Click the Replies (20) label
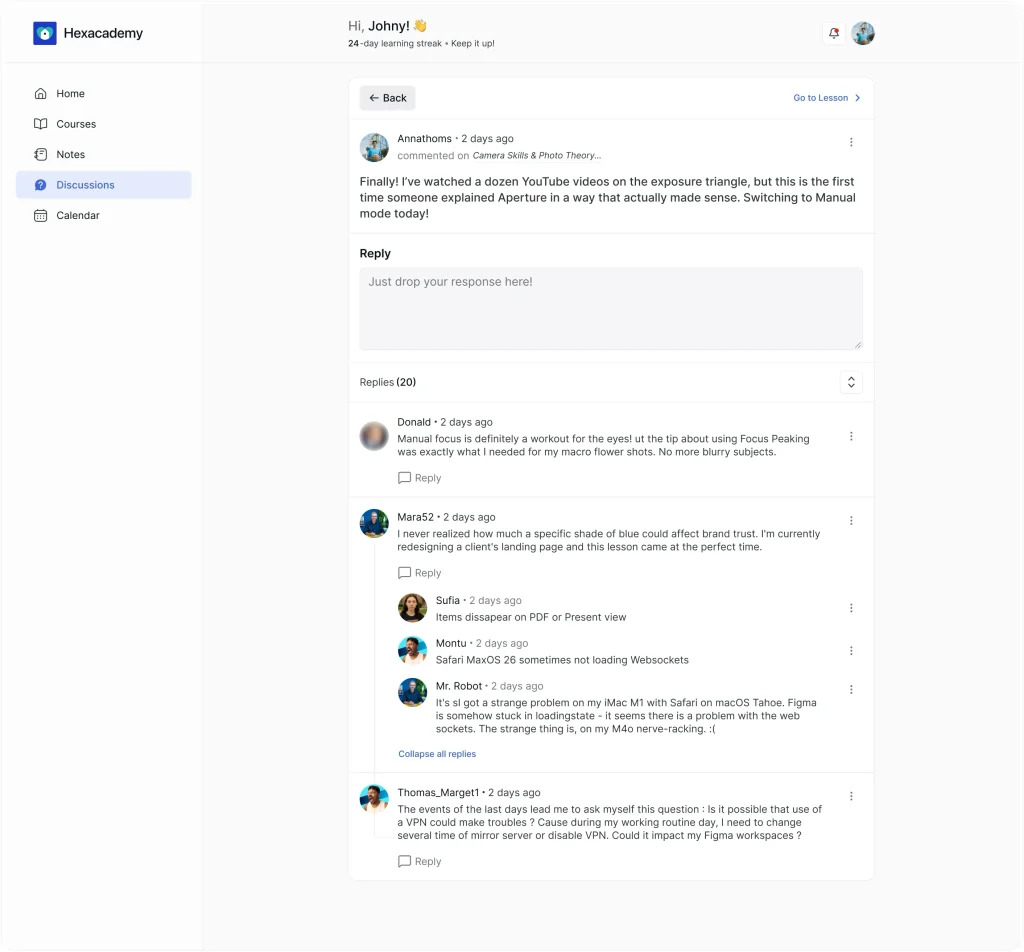This screenshot has height=952, width=1024. [388, 382]
